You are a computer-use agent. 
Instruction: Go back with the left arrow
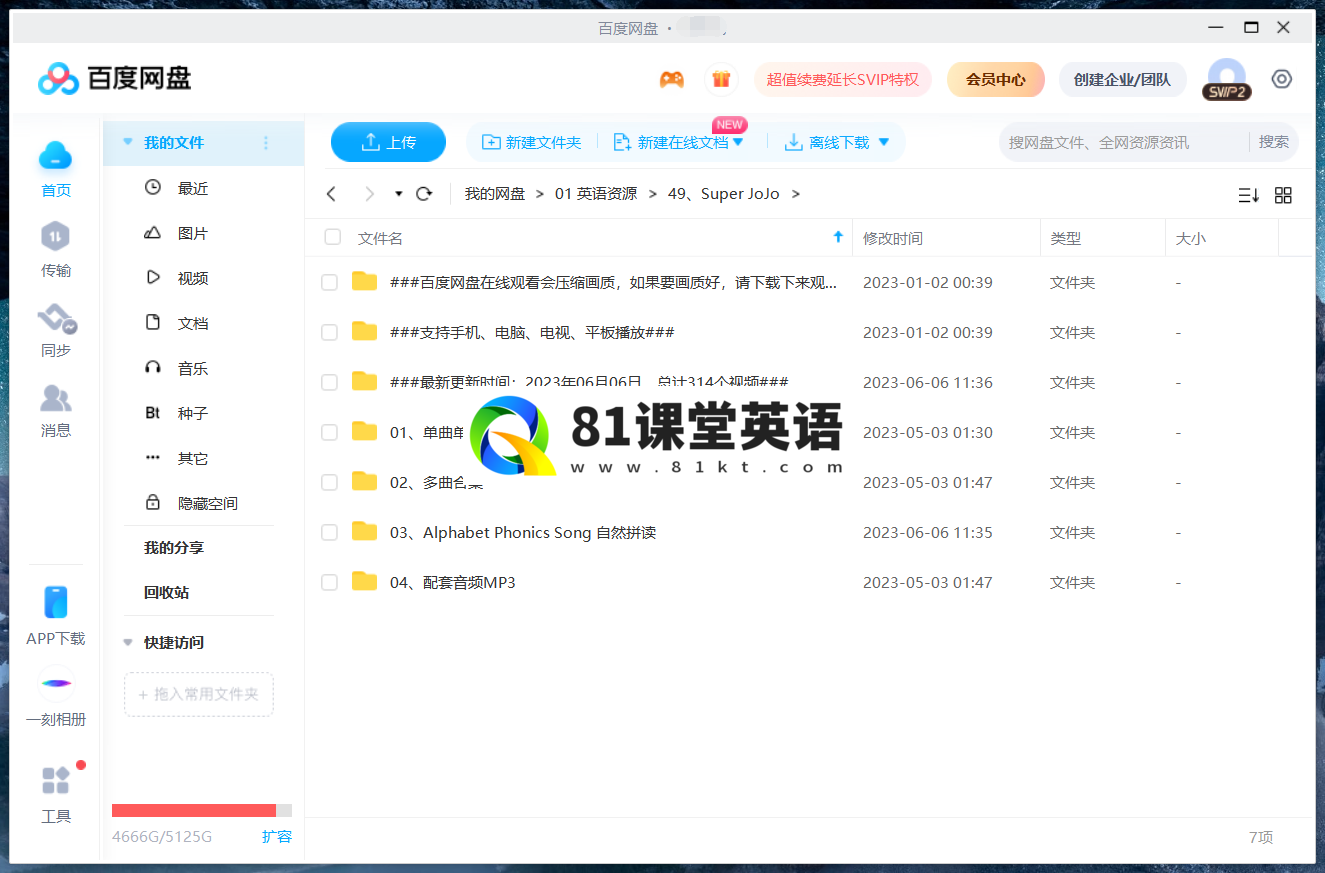tap(332, 194)
